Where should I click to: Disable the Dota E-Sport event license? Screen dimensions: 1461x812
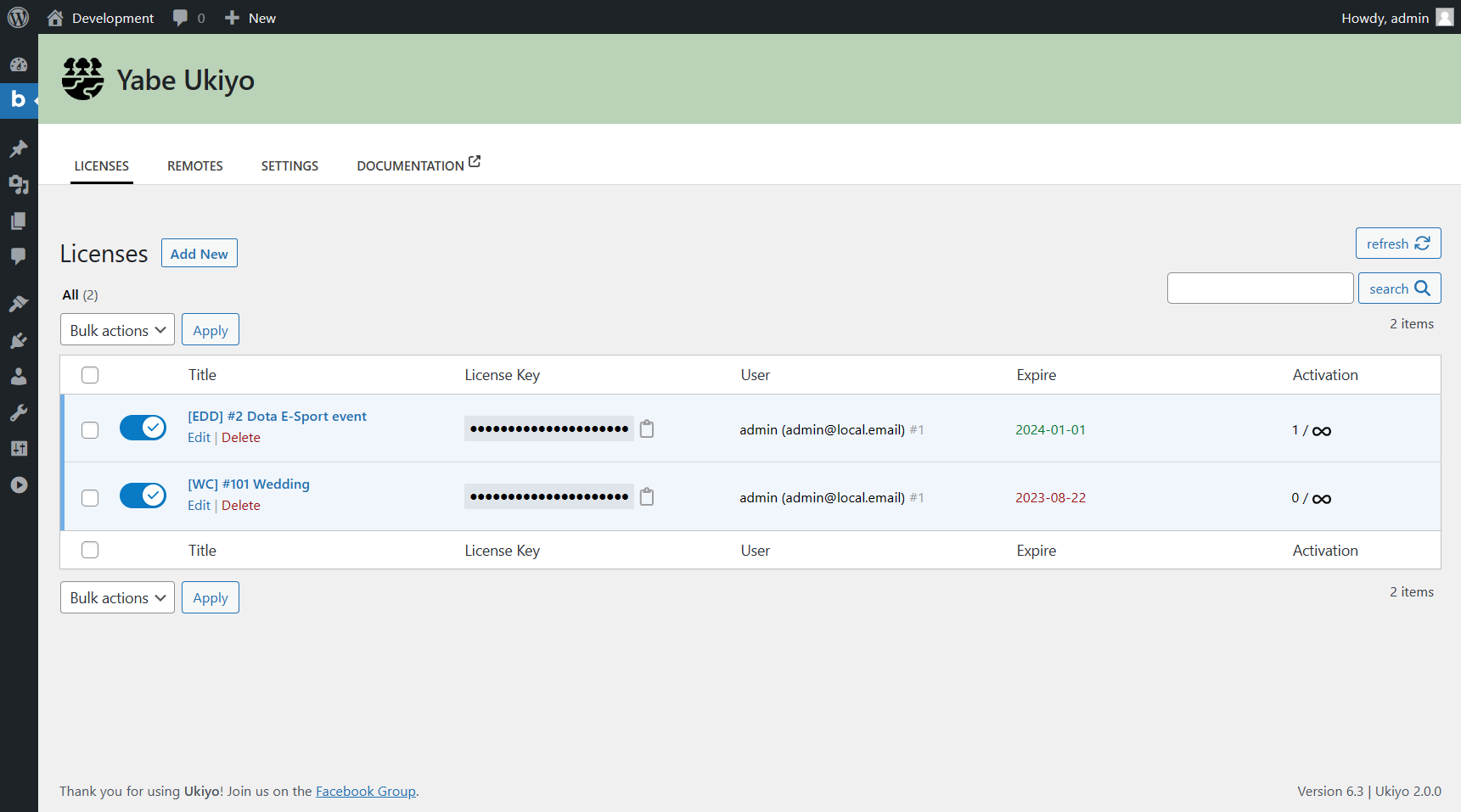pyautogui.click(x=143, y=428)
